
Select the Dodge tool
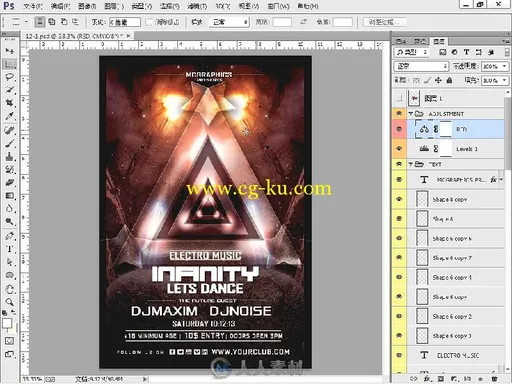tap(9, 222)
